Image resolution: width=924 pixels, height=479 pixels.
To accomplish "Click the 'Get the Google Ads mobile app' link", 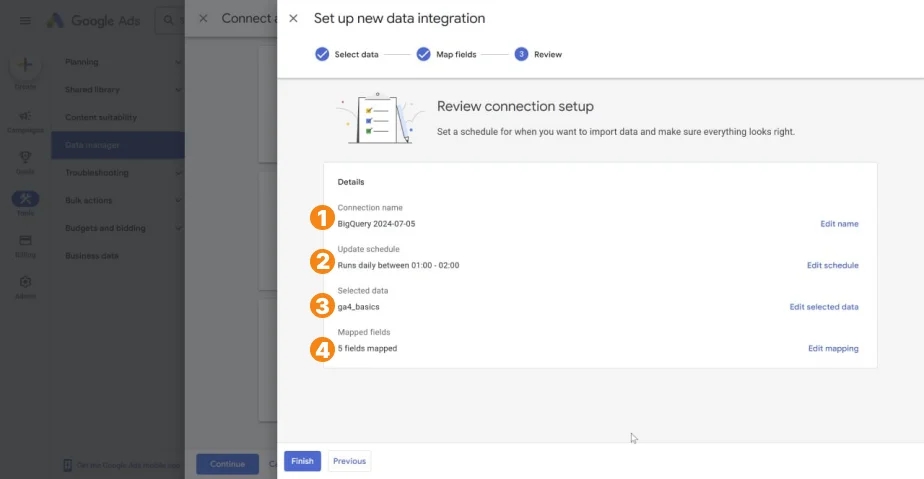I will click(x=128, y=465).
